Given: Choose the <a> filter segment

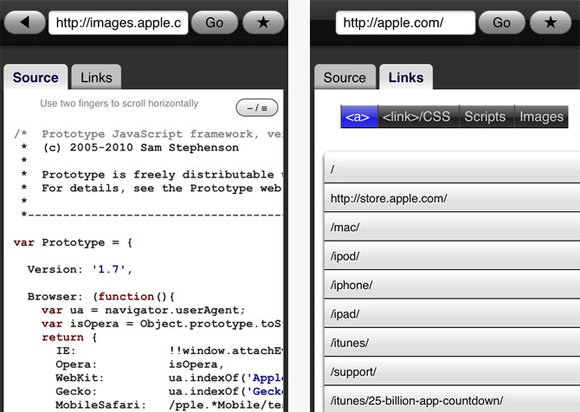Looking at the screenshot, I should pyautogui.click(x=359, y=116).
